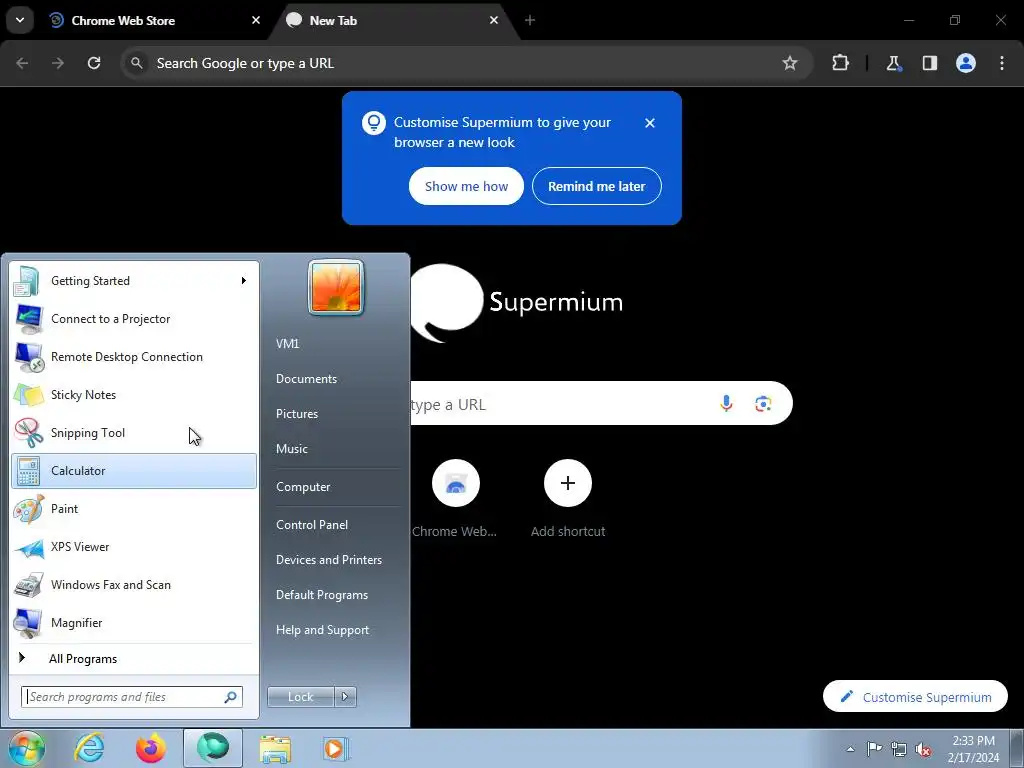Launch Calculator from Start menu

134,471
